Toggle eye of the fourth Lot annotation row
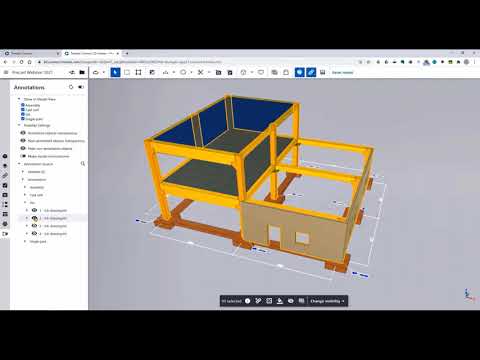 click(34, 234)
